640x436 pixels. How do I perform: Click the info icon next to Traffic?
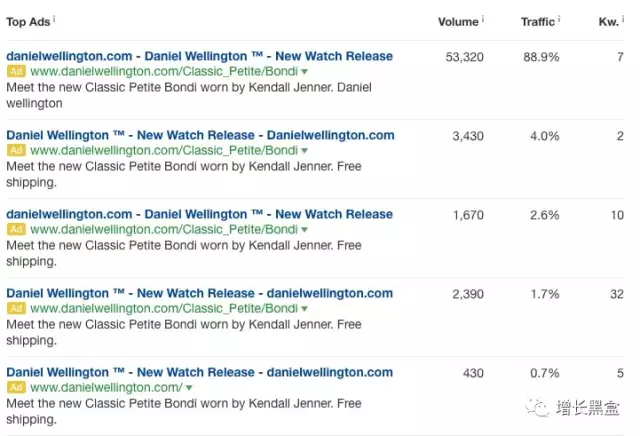pos(560,19)
